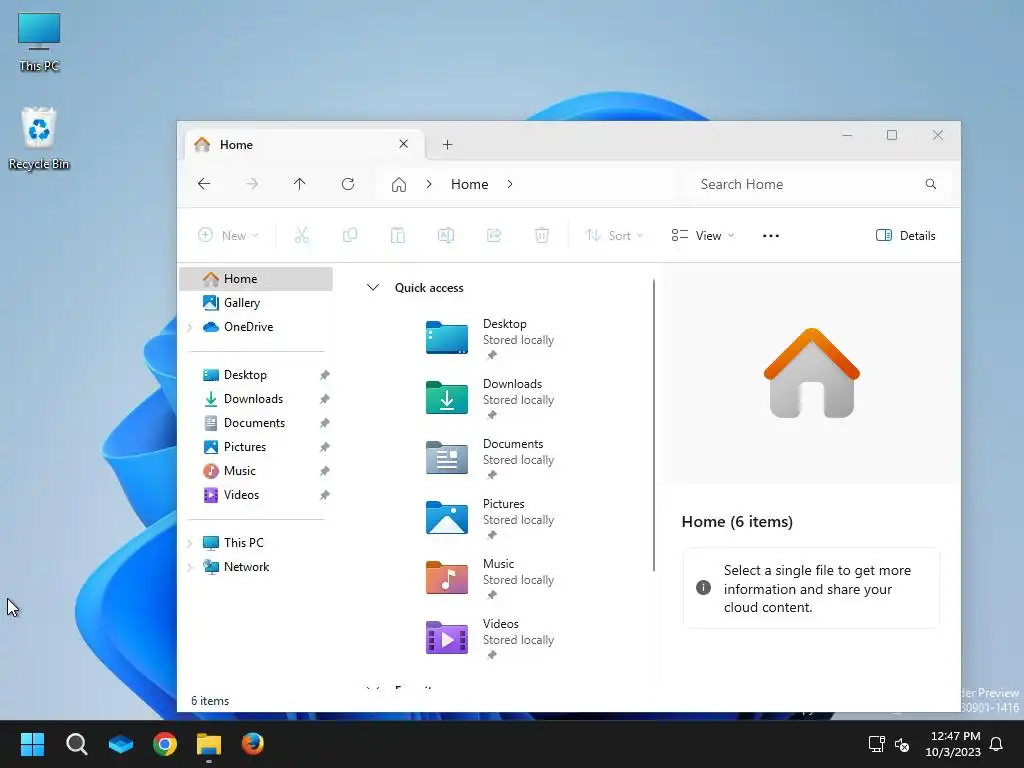Select Home in navigation pane
The width and height of the screenshot is (1024, 768).
click(256, 279)
